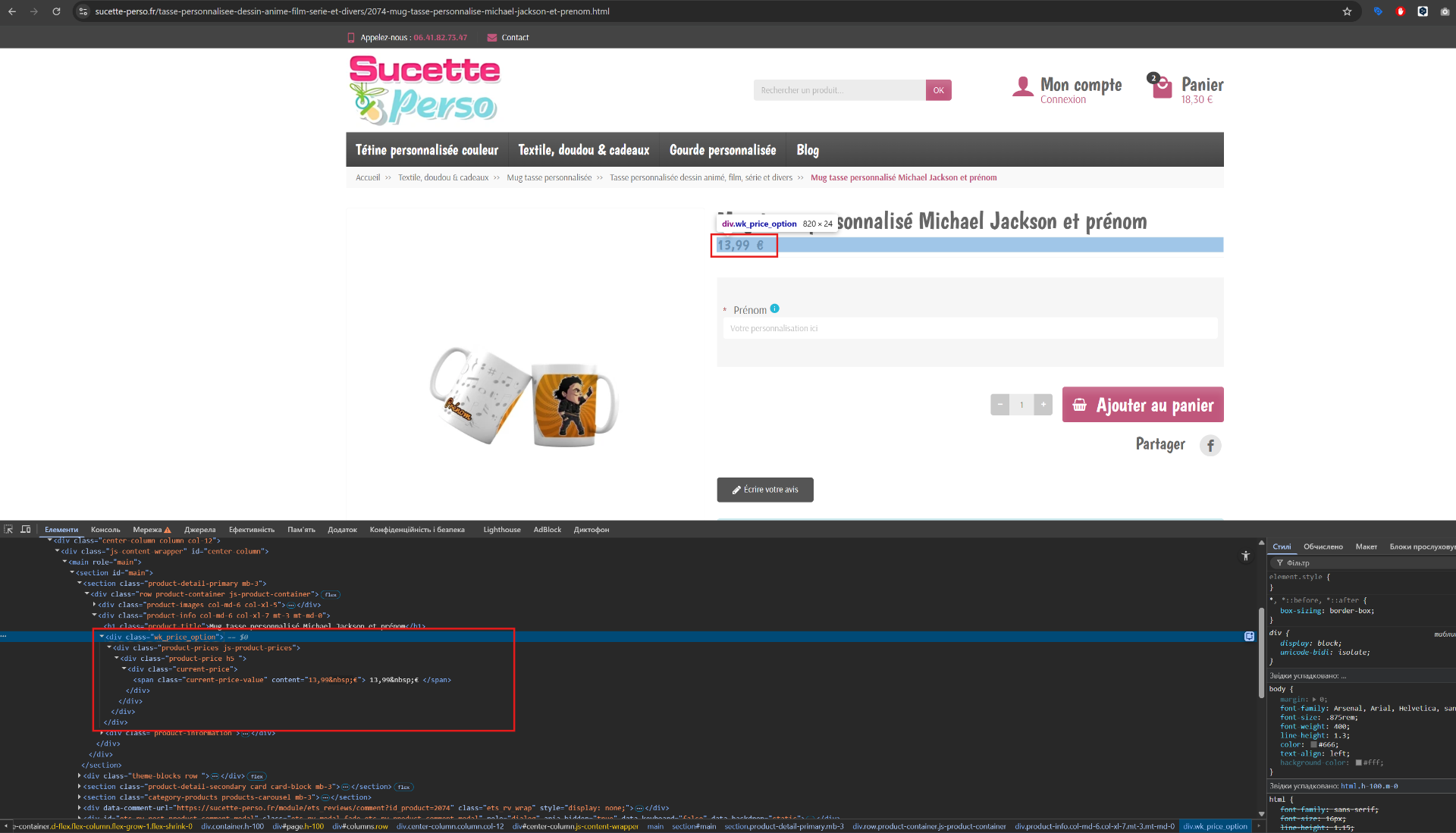Click the Ajouter au panier button
Screen dimensions: 1456x833
[x=1142, y=405]
